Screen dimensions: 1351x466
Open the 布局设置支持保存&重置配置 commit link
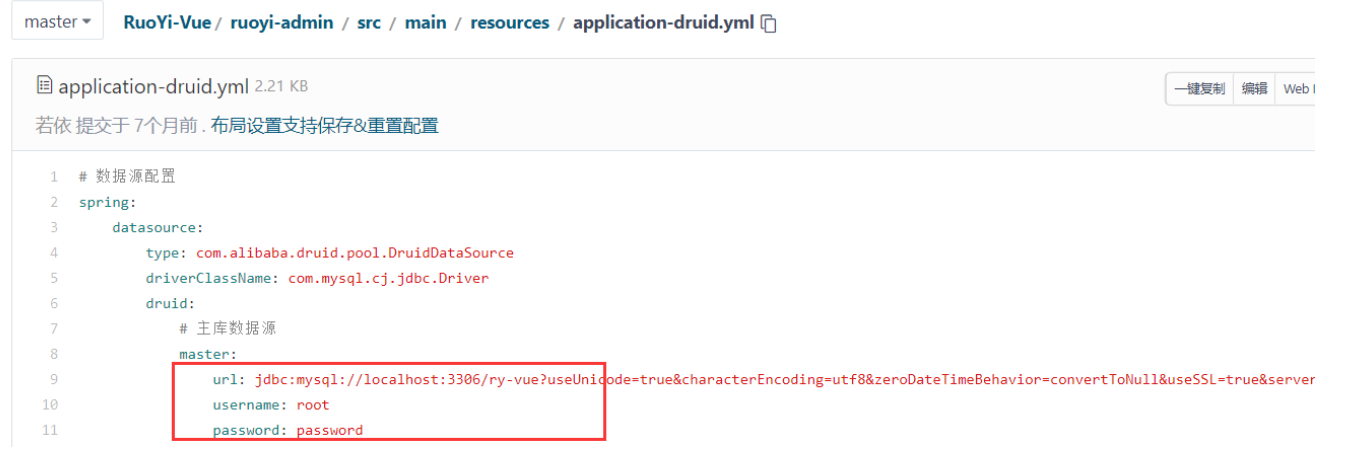click(x=324, y=126)
